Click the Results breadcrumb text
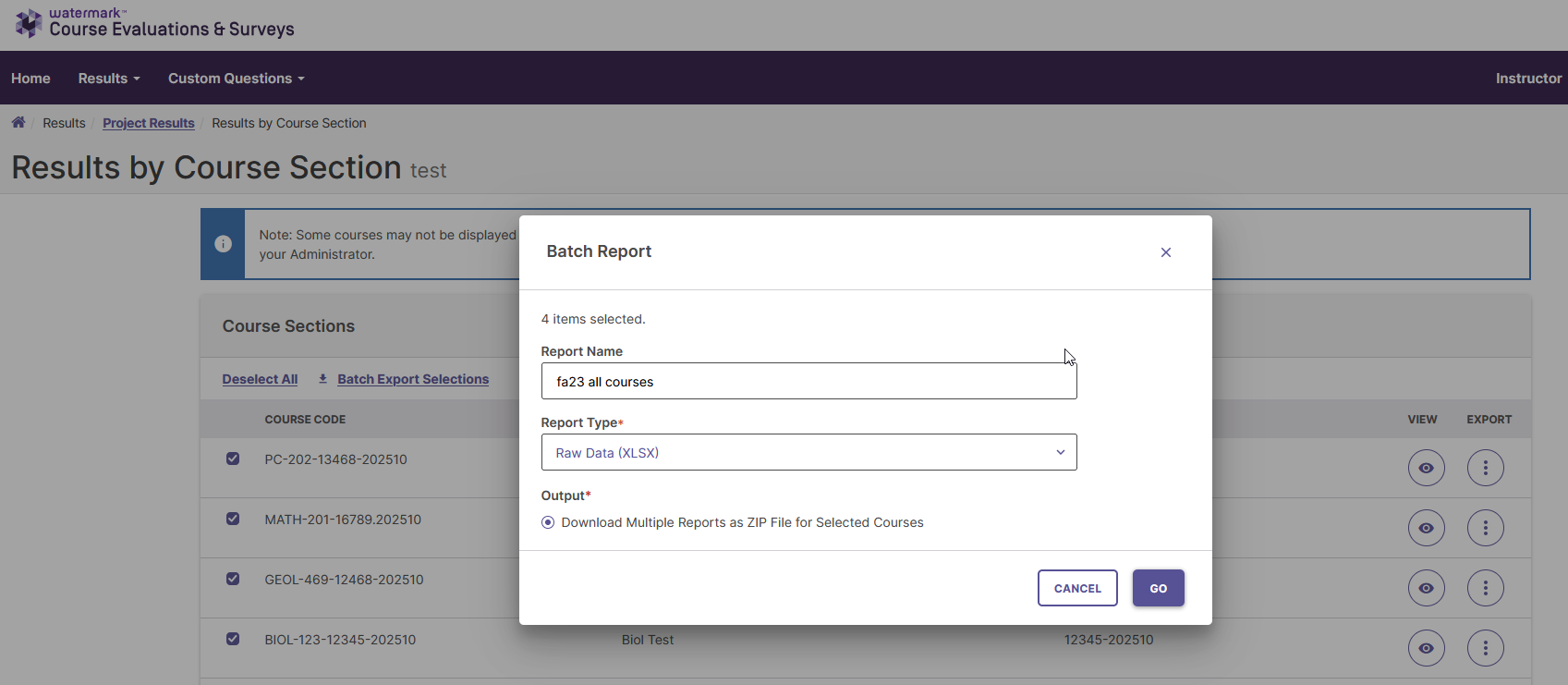Image resolution: width=1568 pixels, height=685 pixels. pos(64,123)
